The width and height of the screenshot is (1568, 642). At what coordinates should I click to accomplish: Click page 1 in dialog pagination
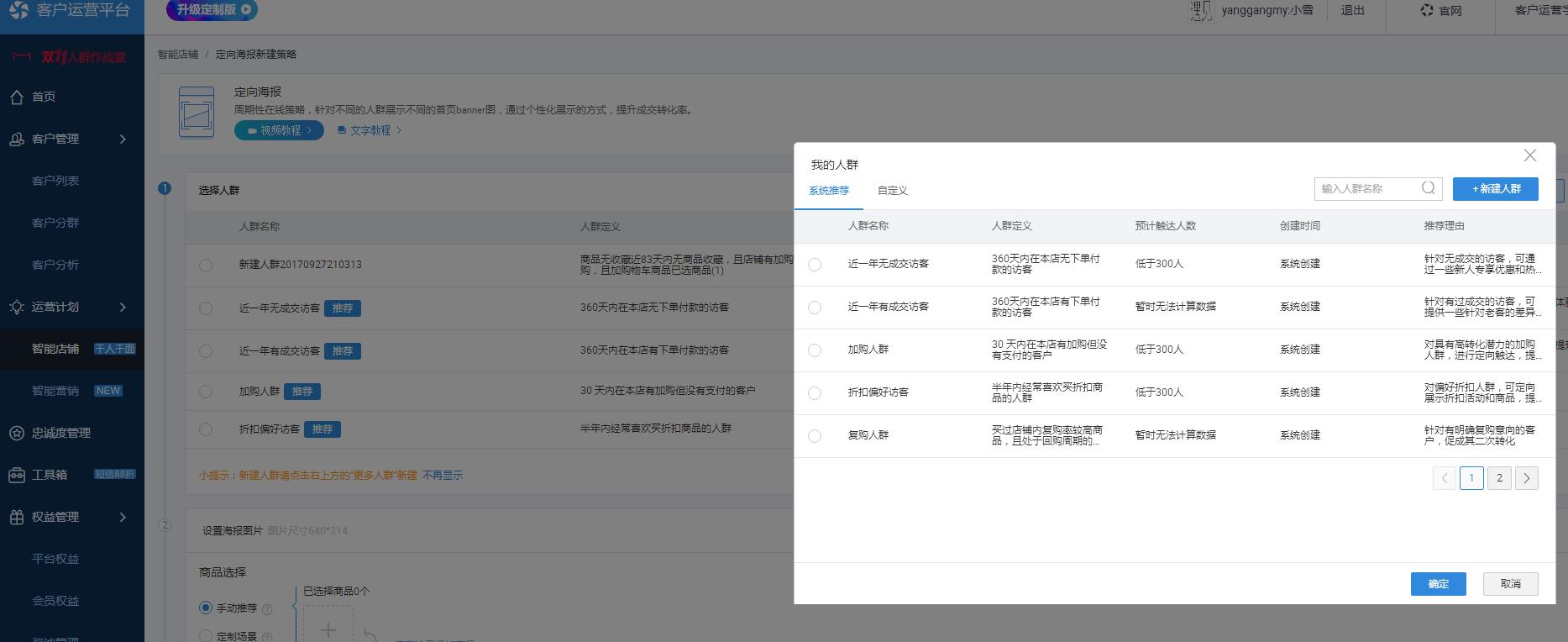1471,478
